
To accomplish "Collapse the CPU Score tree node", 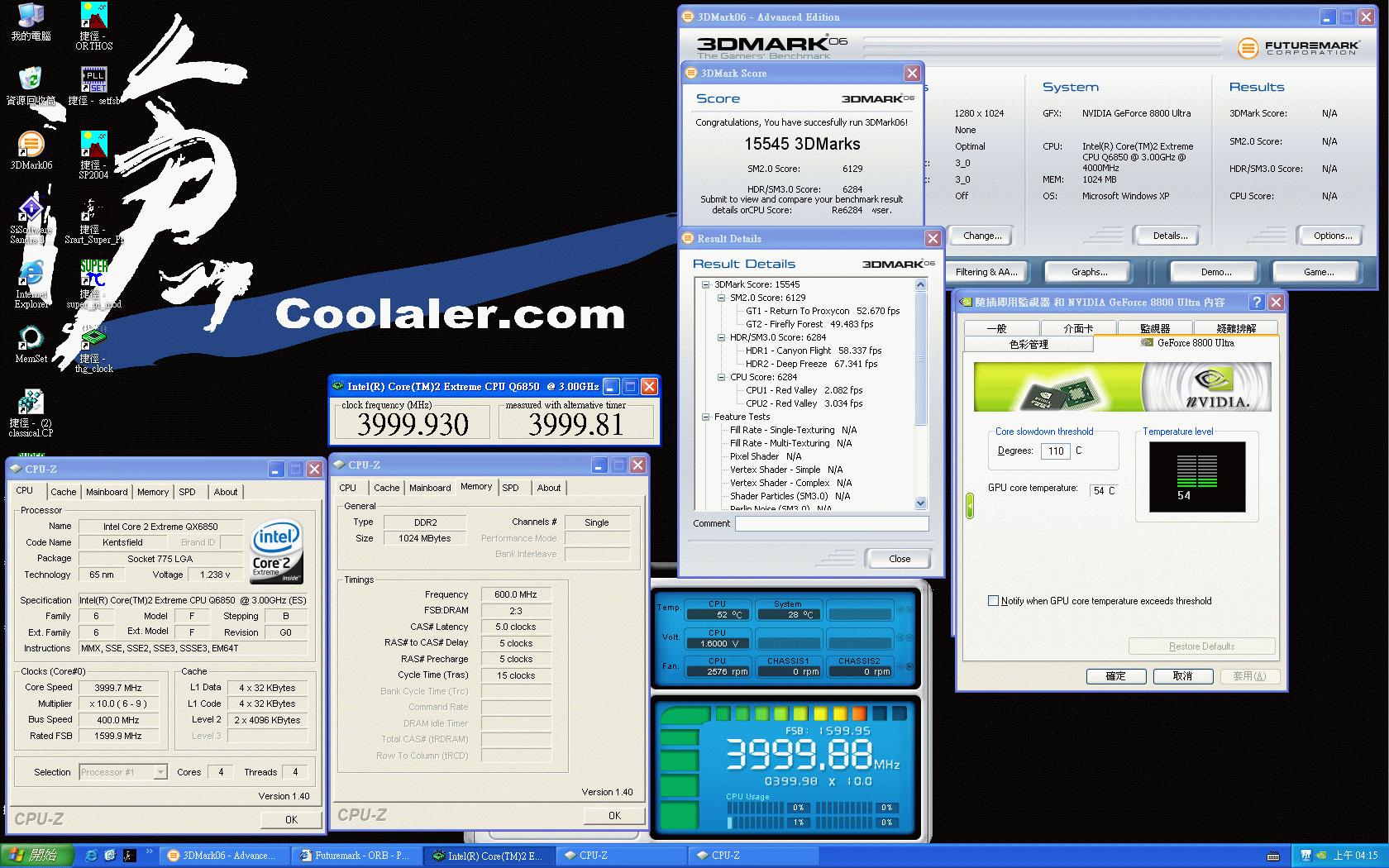I will click(x=721, y=377).
